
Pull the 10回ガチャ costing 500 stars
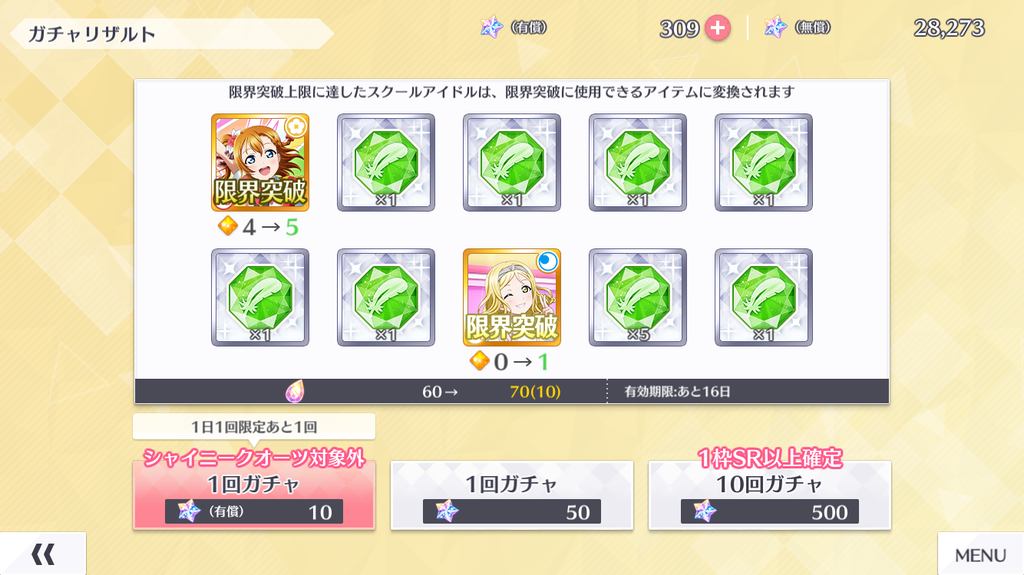(769, 495)
